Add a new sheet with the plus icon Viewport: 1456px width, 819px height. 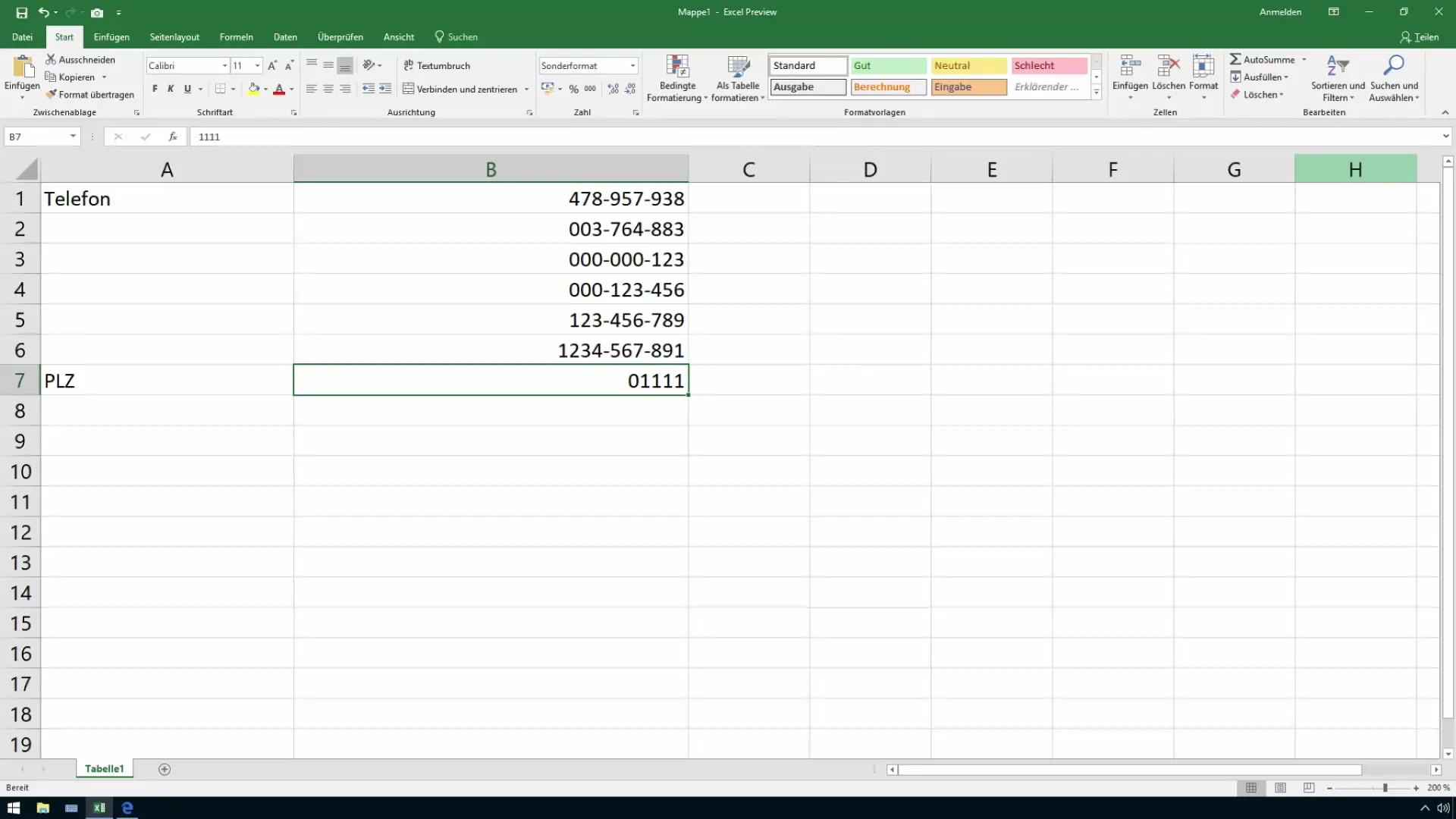tap(165, 769)
